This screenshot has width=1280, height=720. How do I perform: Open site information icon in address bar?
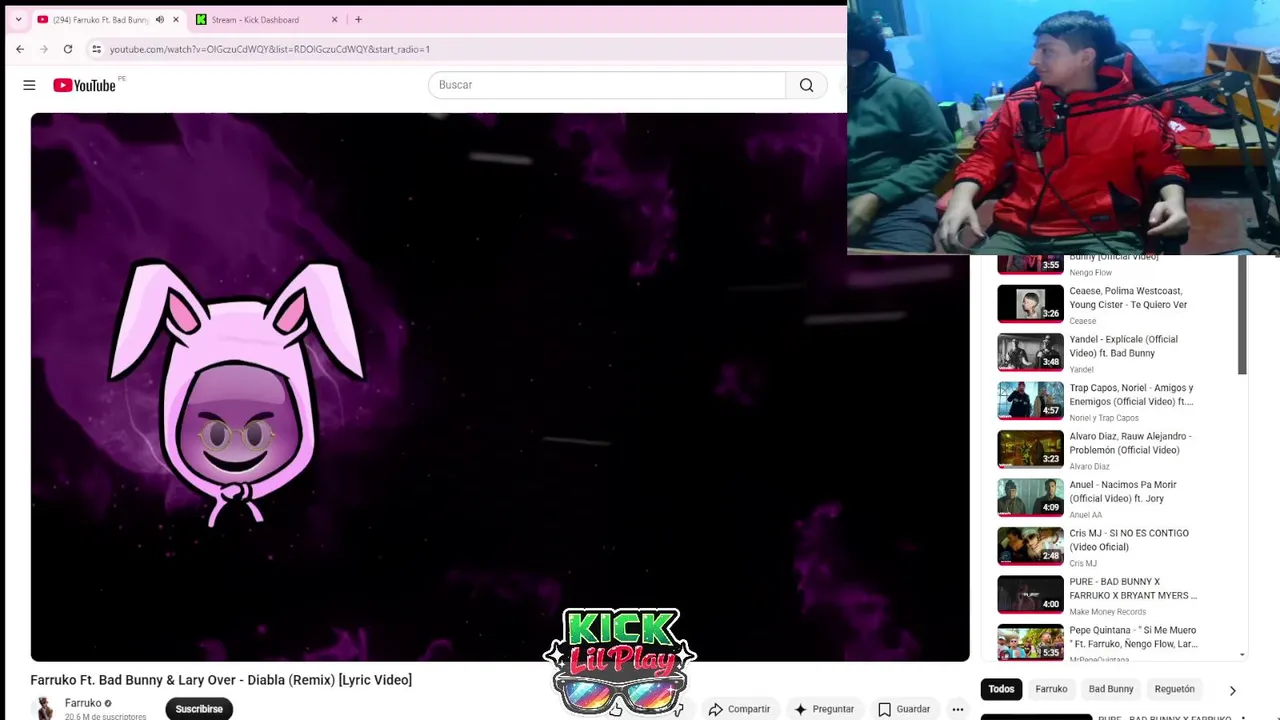coord(96,49)
